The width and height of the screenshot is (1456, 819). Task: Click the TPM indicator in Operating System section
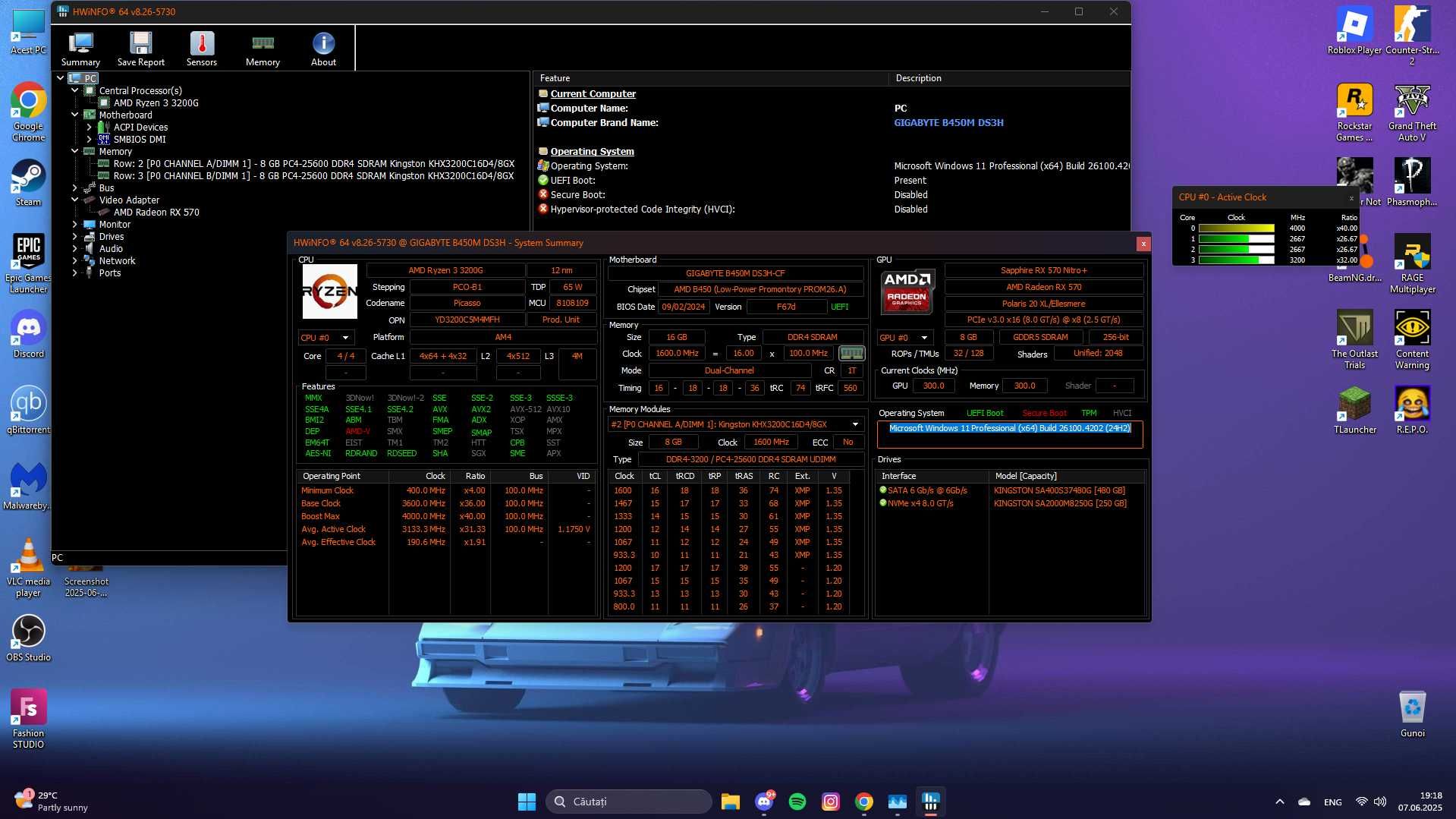pos(1089,413)
